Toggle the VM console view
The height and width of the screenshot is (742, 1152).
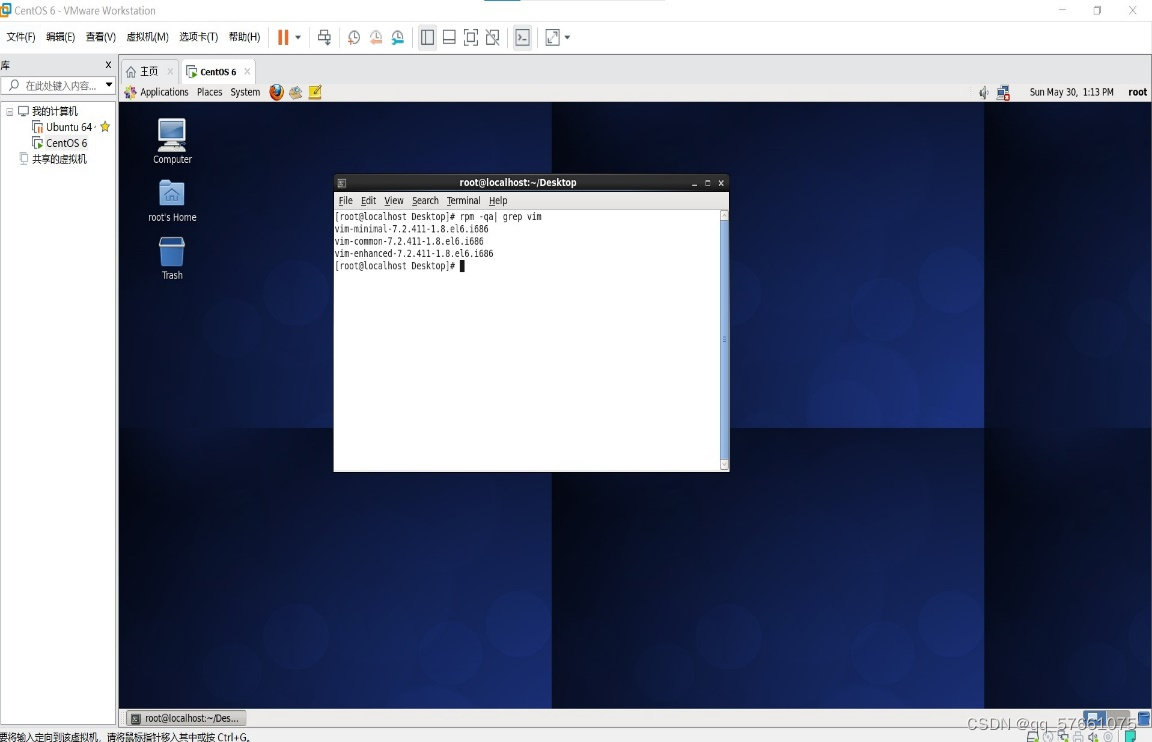click(522, 37)
